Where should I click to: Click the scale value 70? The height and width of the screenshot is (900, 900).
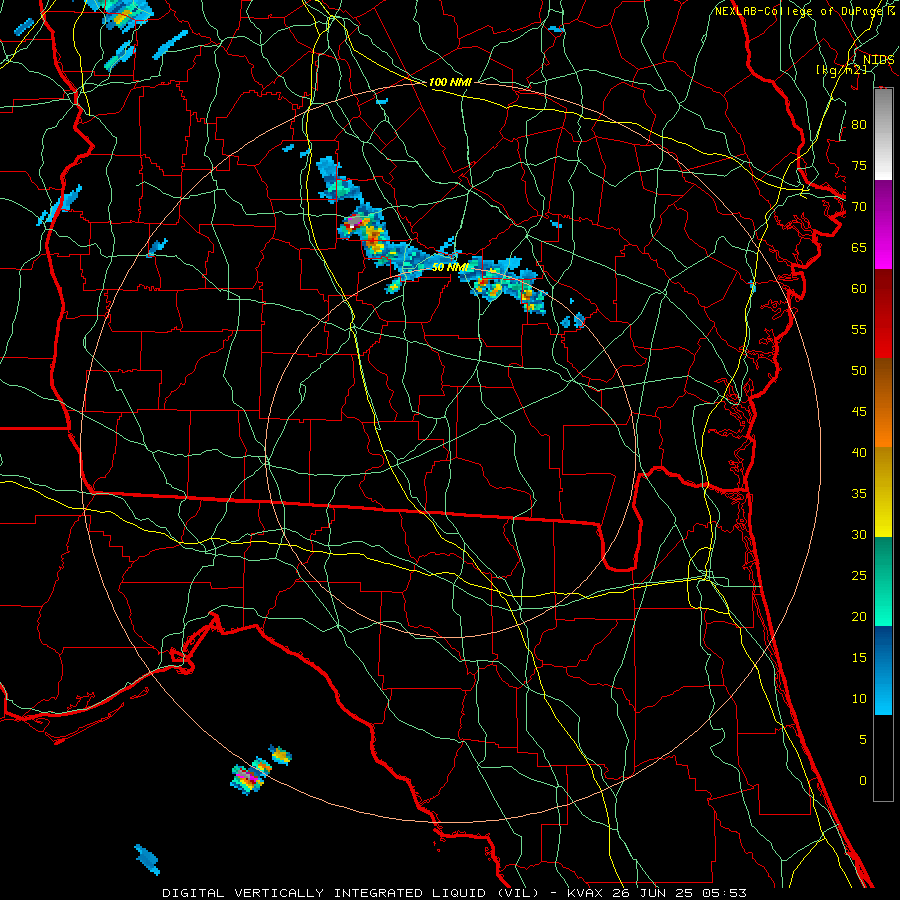[859, 207]
